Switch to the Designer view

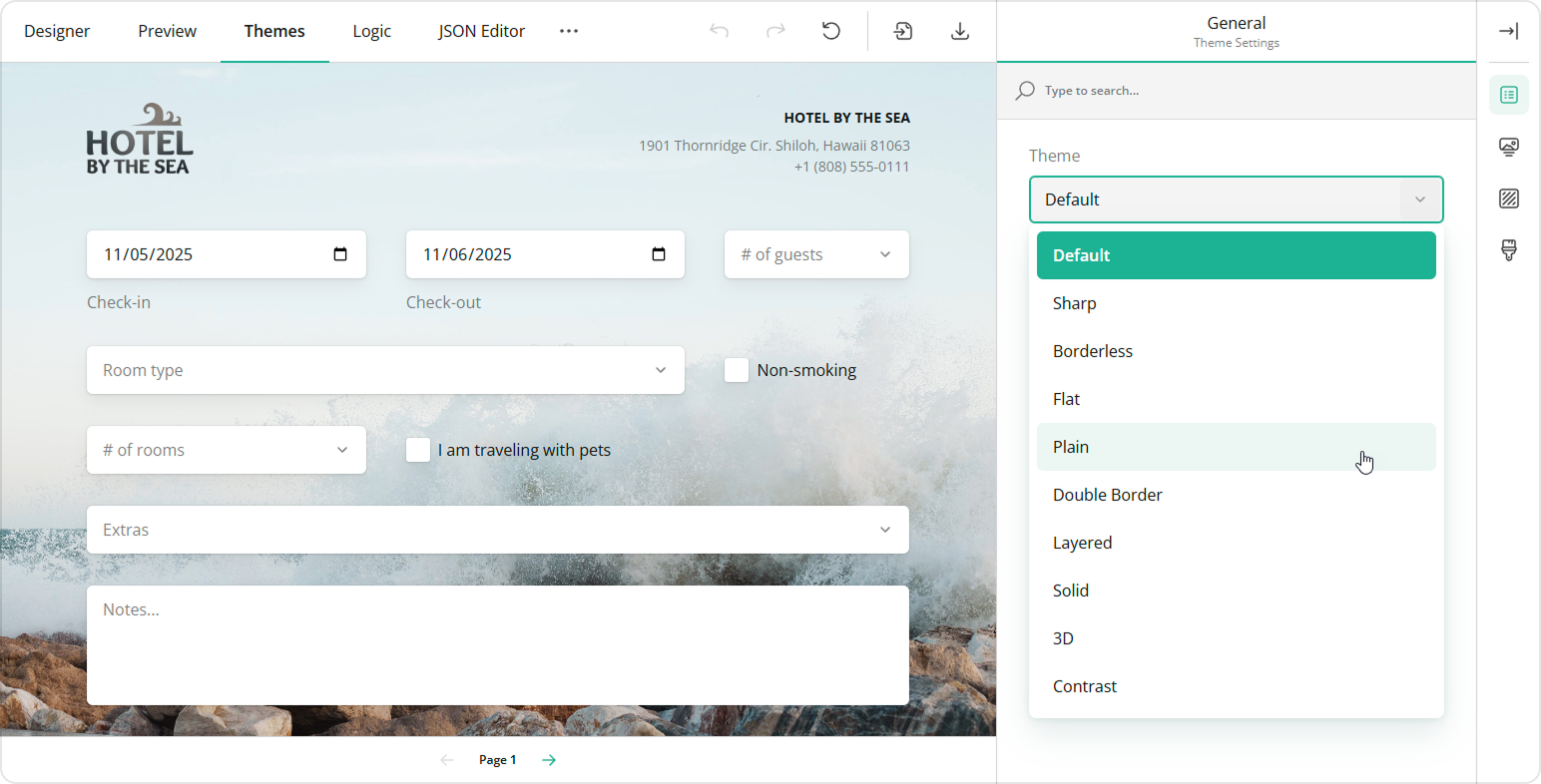point(57,31)
